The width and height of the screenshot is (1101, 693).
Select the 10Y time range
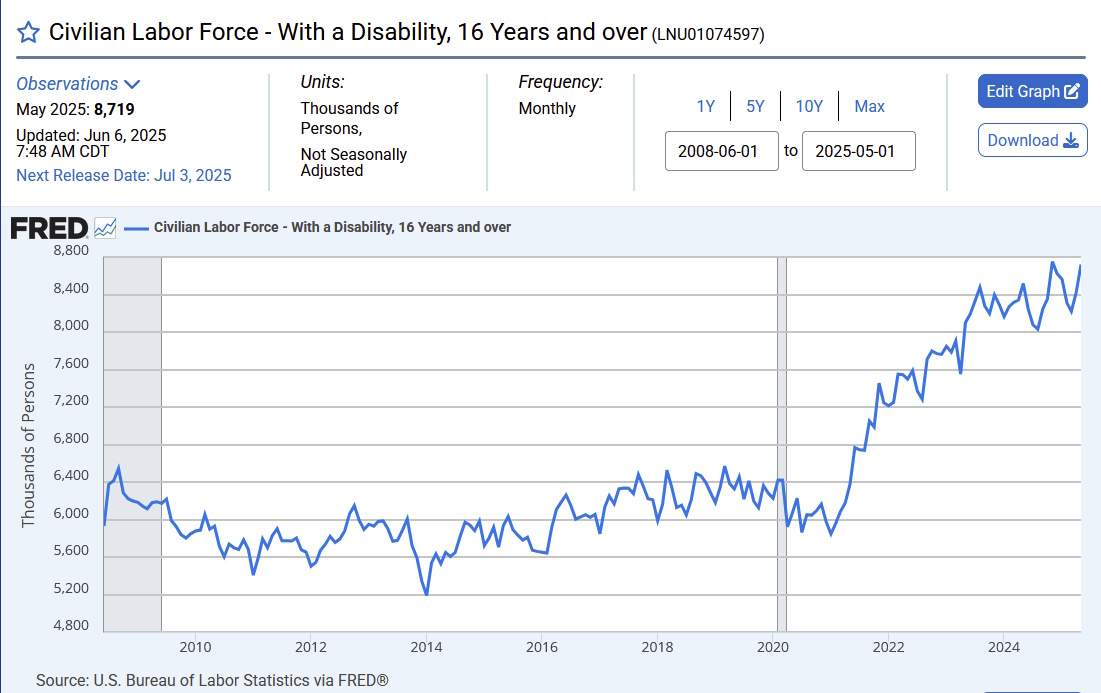(809, 106)
